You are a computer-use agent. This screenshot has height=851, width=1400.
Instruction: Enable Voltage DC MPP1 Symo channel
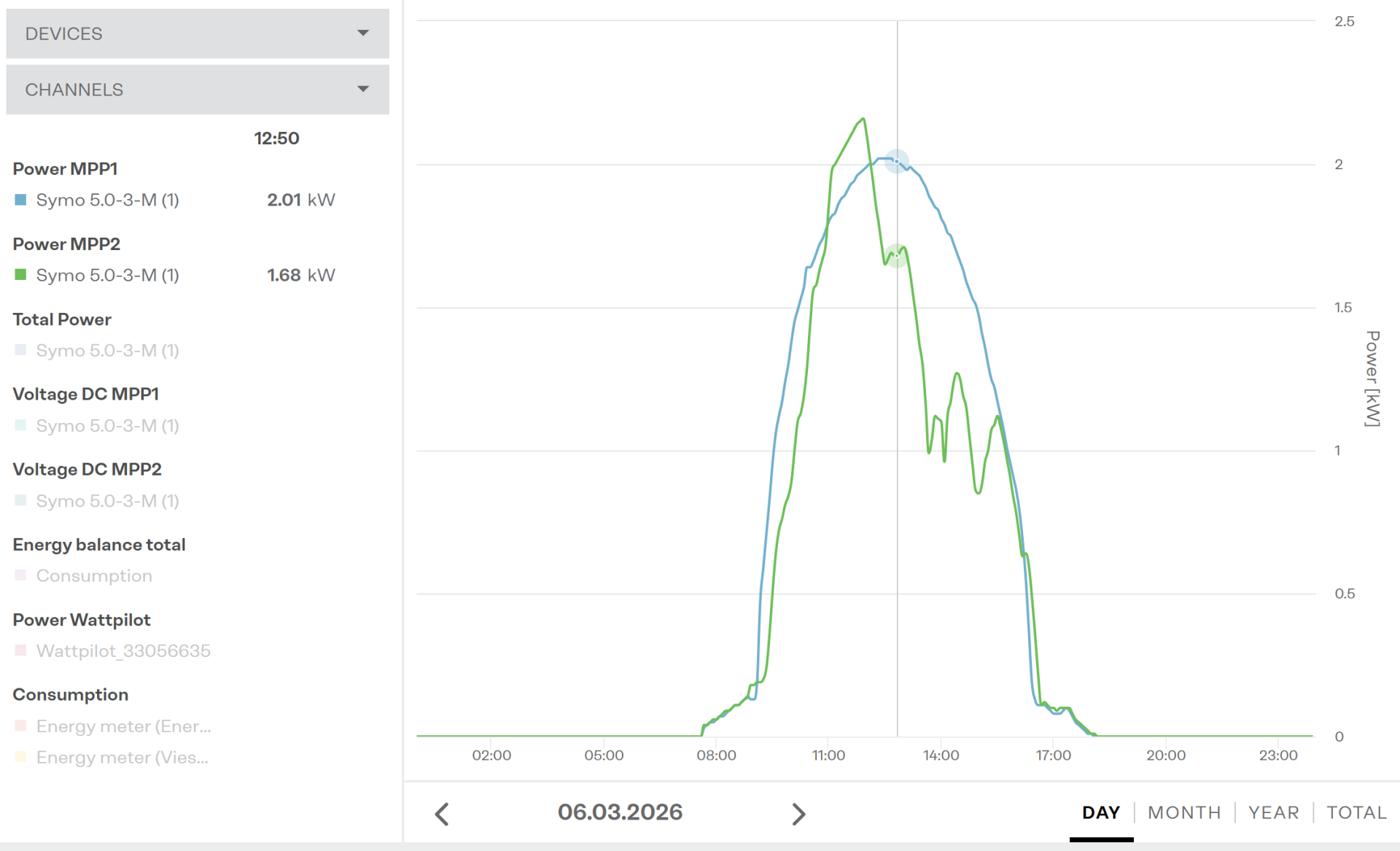pos(107,426)
